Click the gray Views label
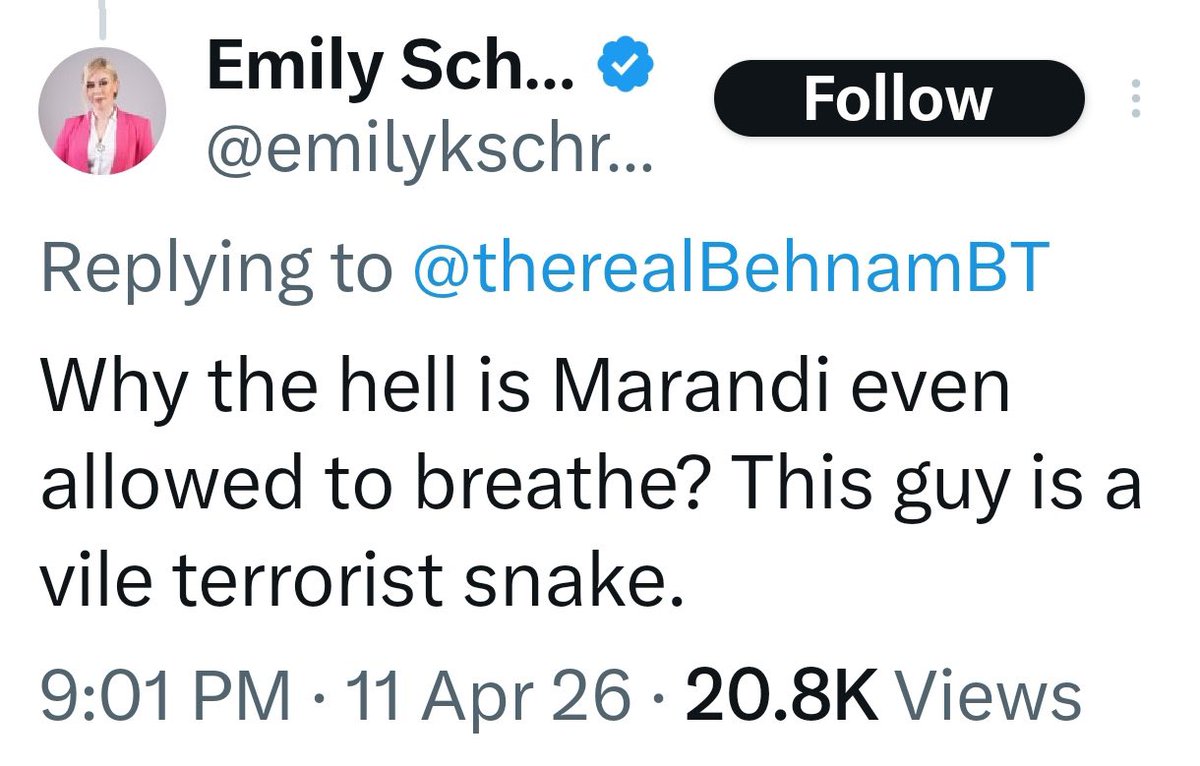The width and height of the screenshot is (1200, 766). [x=986, y=695]
